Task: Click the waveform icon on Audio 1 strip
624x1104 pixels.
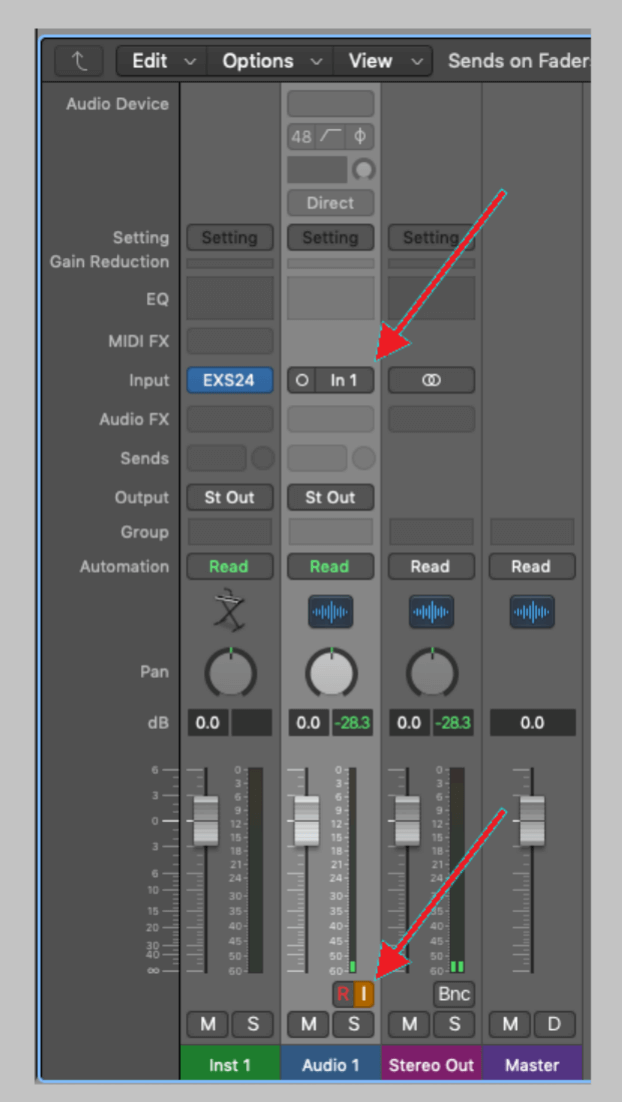Action: 330,612
